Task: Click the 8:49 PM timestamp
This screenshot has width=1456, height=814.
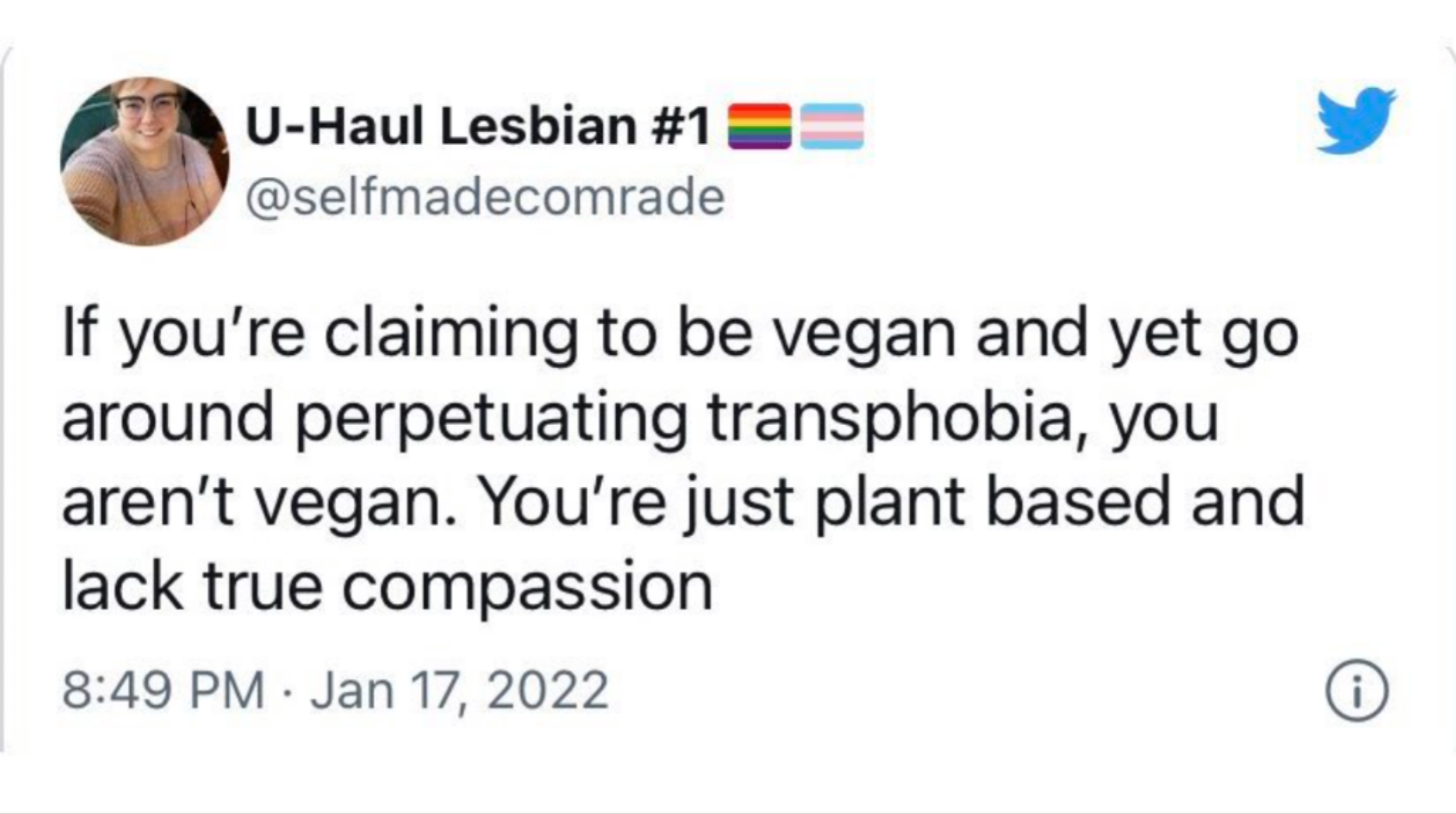Action: pos(163,690)
